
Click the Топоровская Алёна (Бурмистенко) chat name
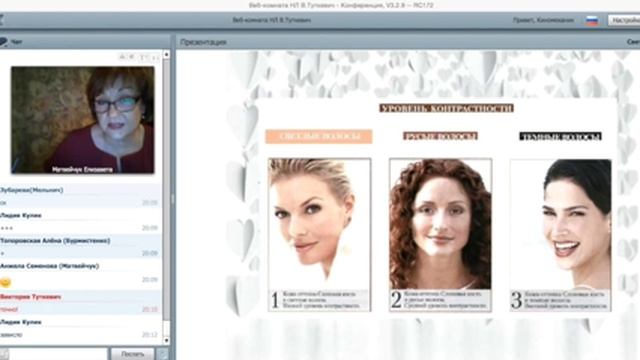coord(55,241)
